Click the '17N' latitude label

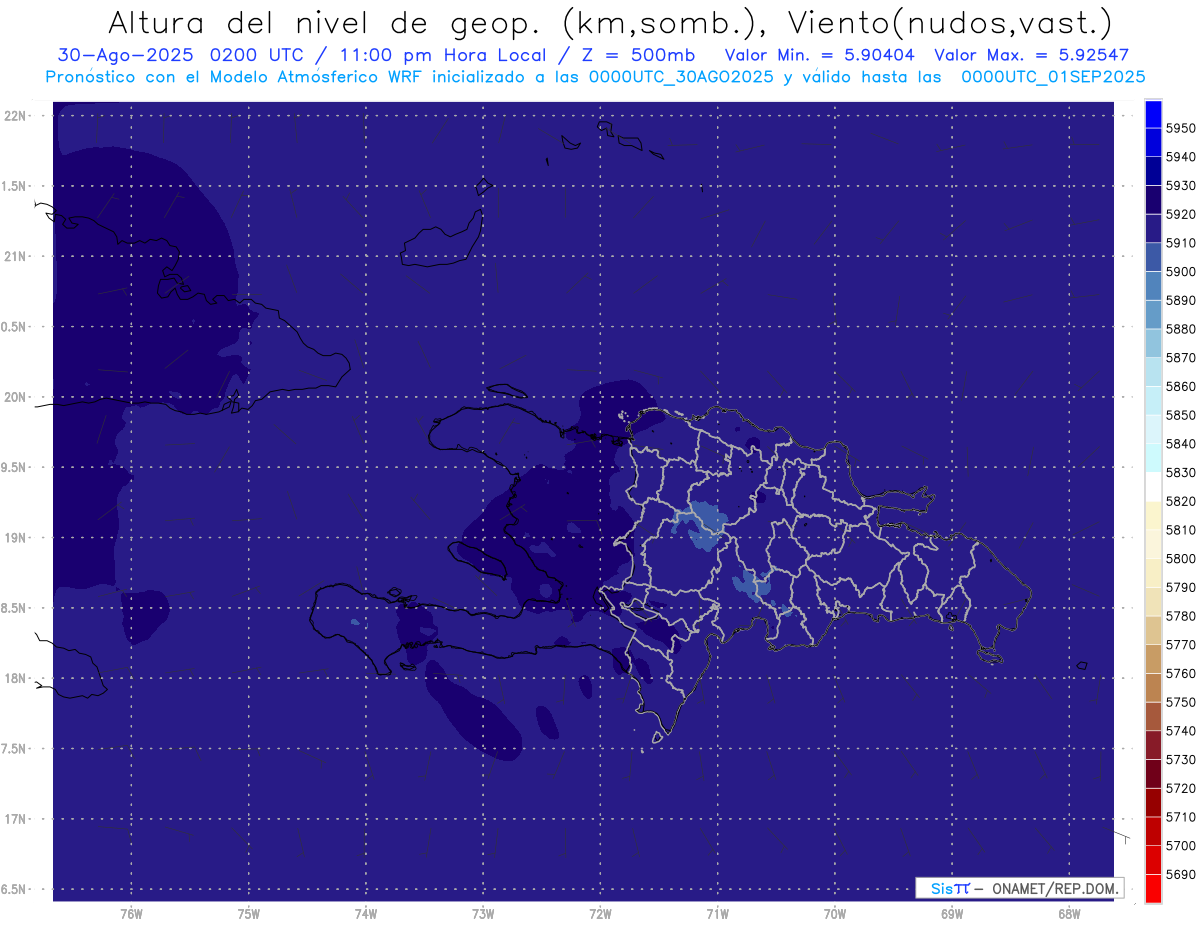click(x=16, y=819)
